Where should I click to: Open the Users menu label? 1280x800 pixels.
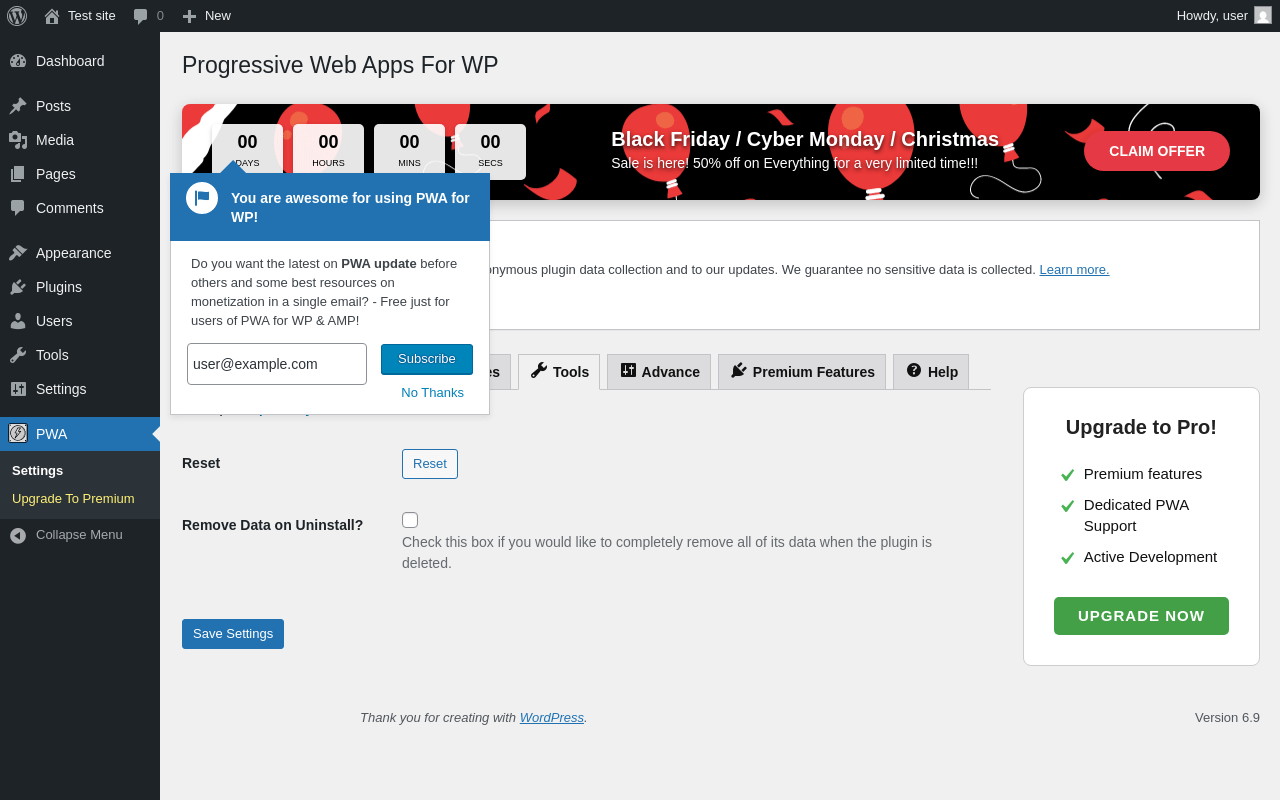coord(54,321)
